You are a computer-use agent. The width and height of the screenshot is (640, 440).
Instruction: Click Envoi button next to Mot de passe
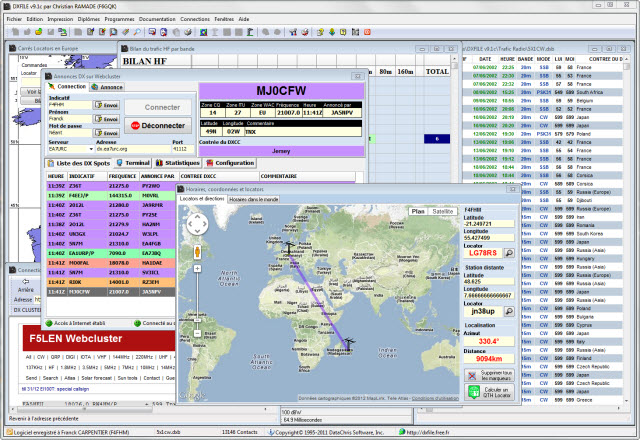click(107, 133)
